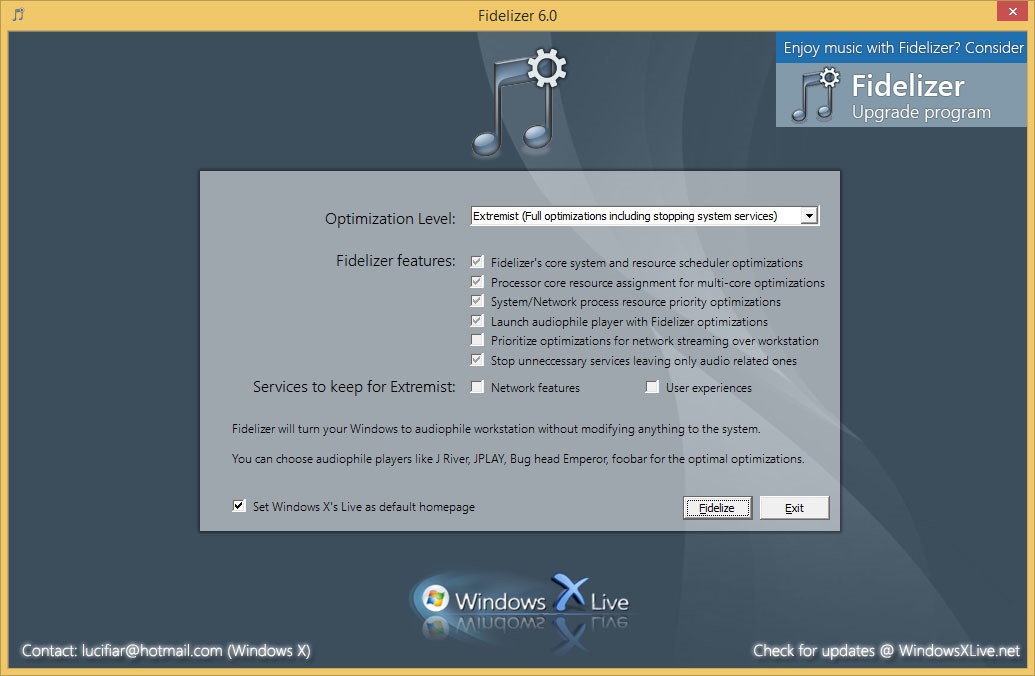Click Check for updates @ WindowsXLive.net
The height and width of the screenshot is (676, 1035).
tap(886, 651)
